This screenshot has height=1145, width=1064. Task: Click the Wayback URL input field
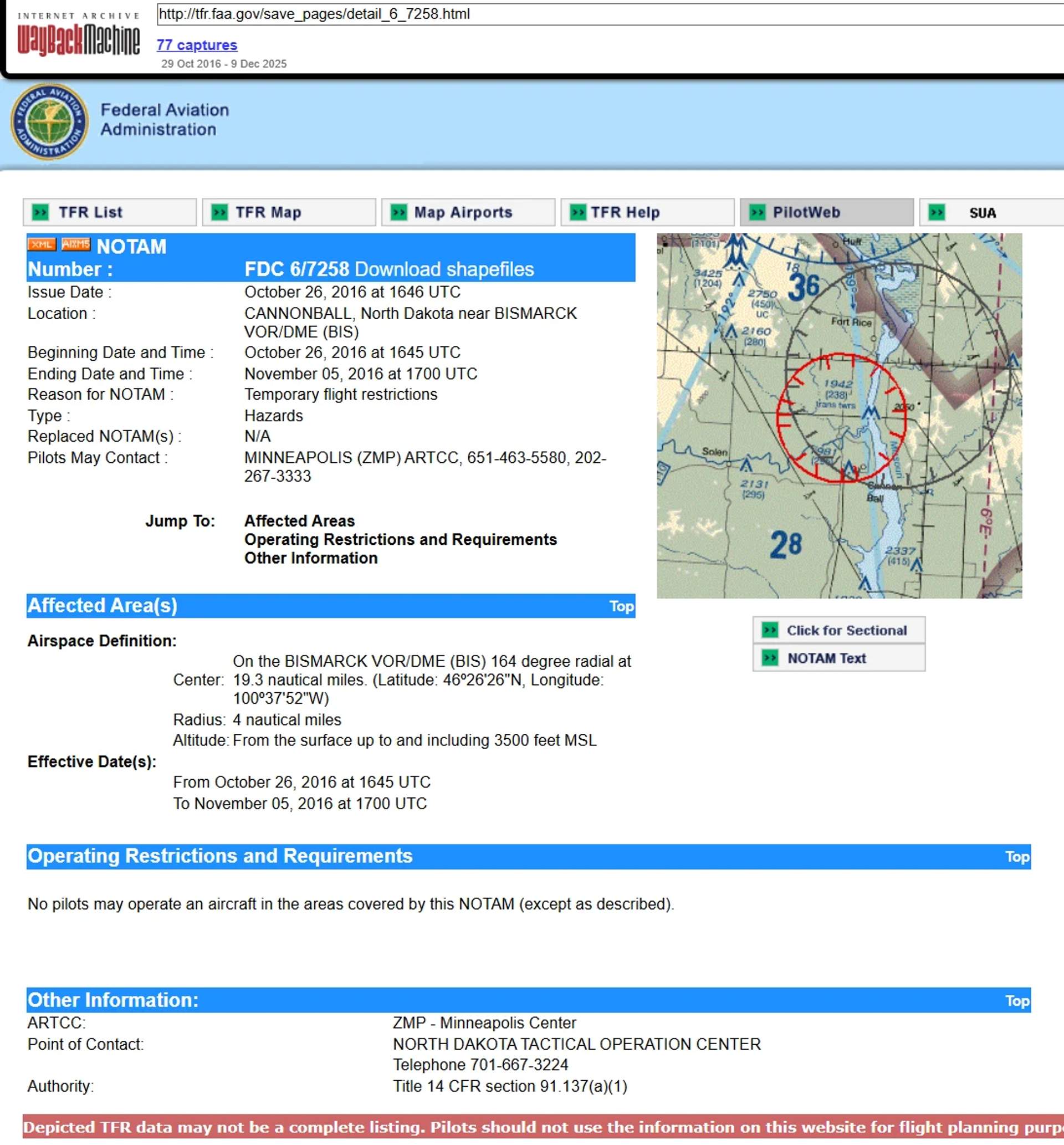610,14
